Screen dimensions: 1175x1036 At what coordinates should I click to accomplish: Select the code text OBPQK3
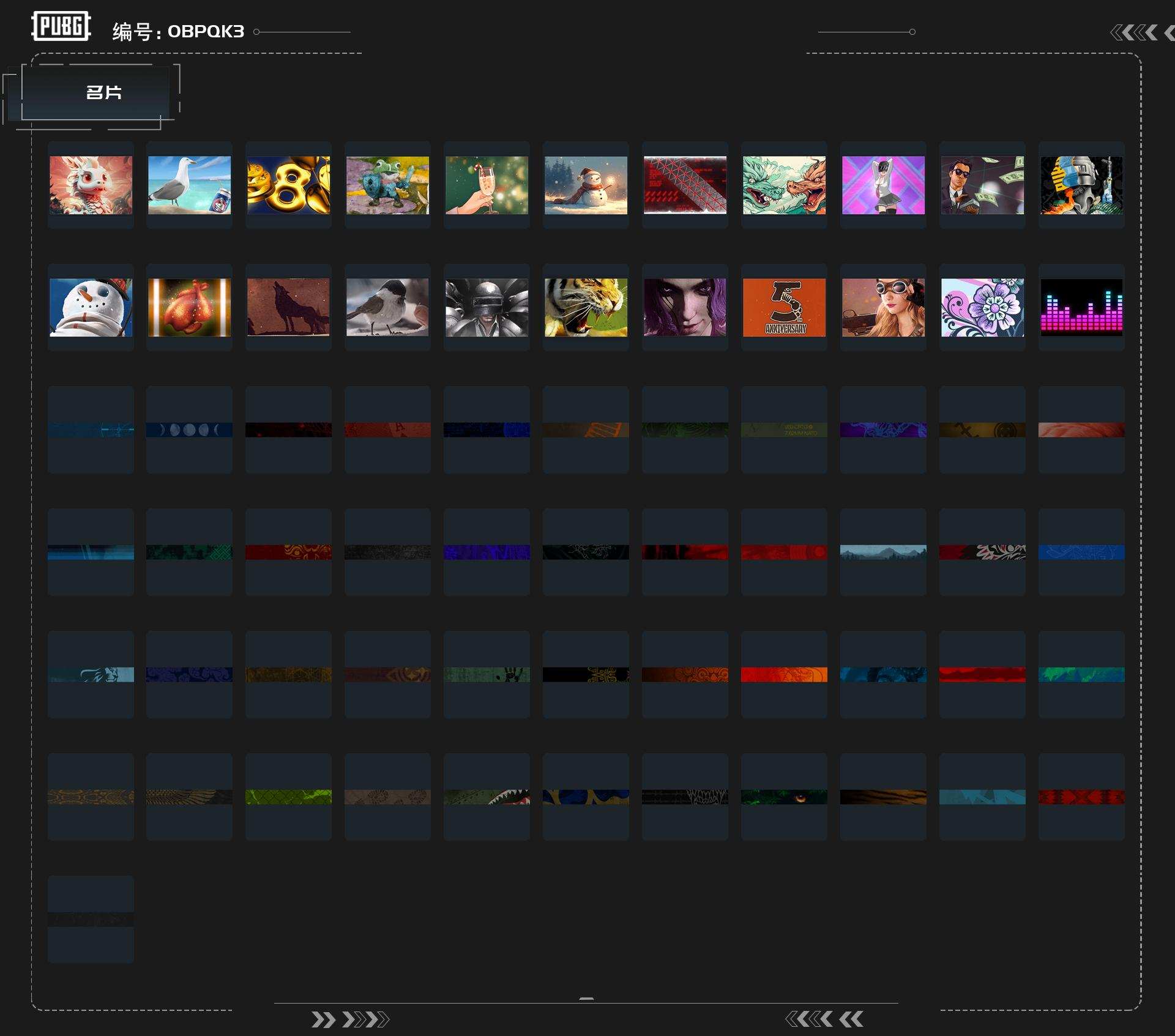point(206,31)
